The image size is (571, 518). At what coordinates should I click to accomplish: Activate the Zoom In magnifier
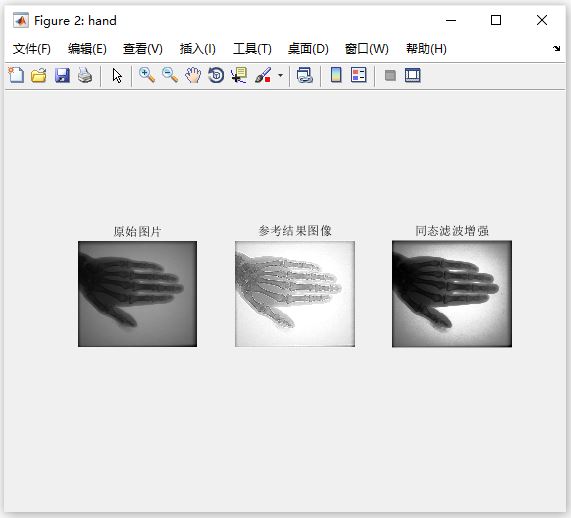tap(147, 75)
